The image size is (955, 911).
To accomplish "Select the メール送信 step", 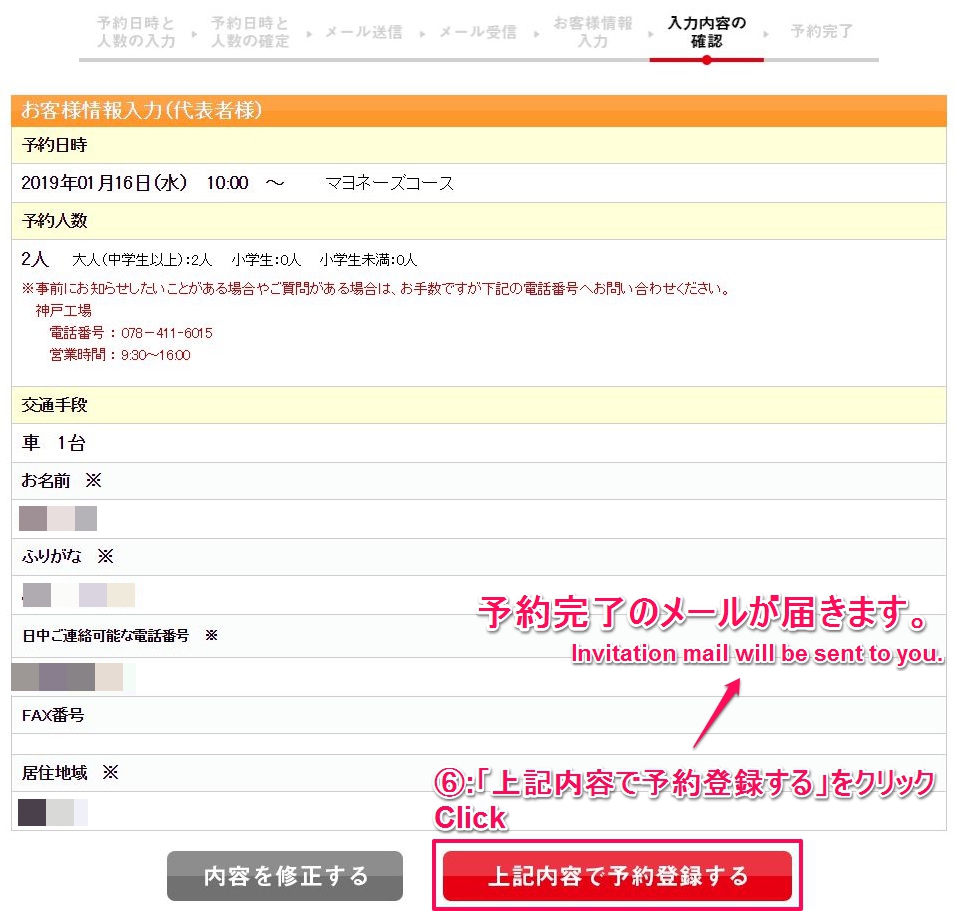I will (x=364, y=32).
